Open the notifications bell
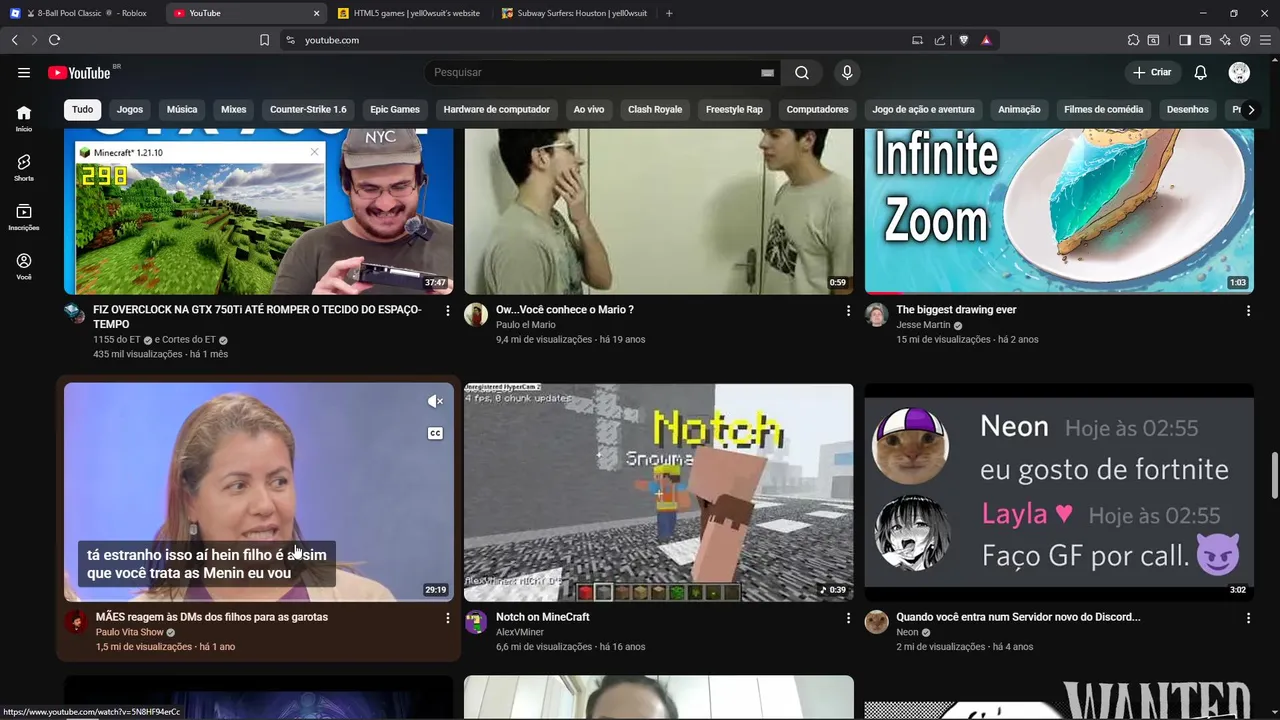 click(x=1201, y=72)
